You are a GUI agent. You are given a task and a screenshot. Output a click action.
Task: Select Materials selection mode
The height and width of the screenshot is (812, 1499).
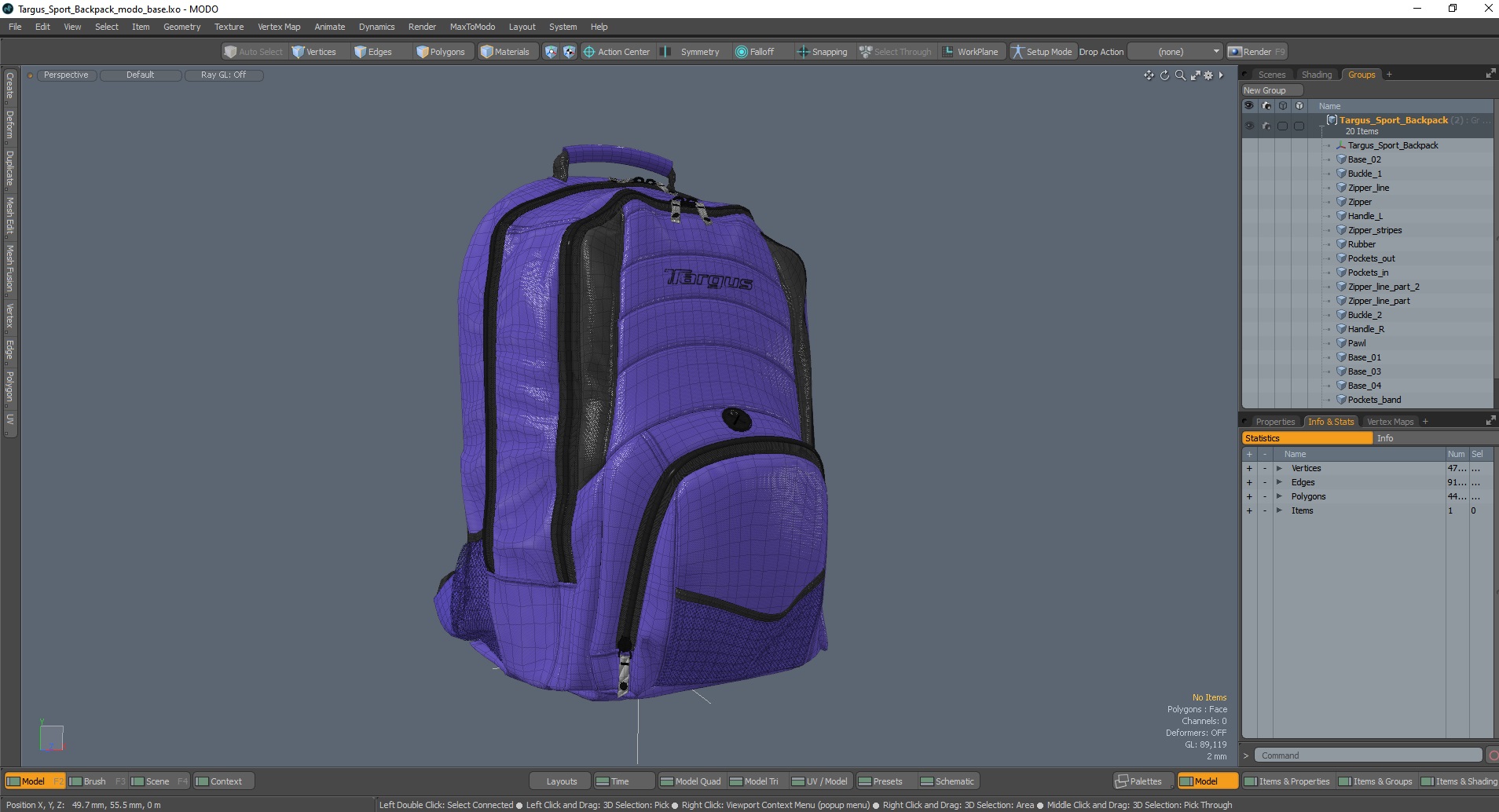click(x=505, y=52)
